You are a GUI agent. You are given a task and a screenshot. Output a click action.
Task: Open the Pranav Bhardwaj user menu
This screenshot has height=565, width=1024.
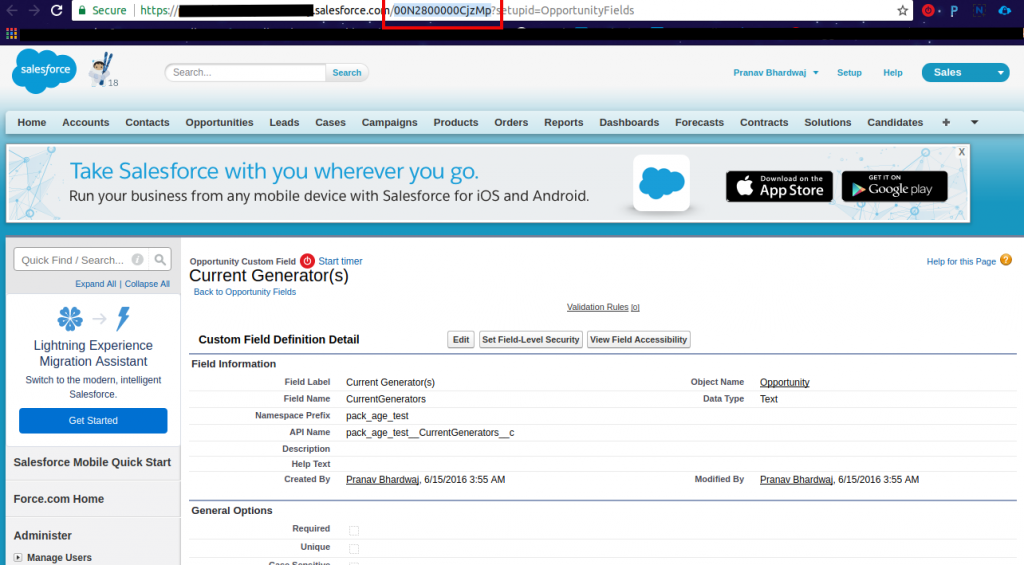click(775, 73)
